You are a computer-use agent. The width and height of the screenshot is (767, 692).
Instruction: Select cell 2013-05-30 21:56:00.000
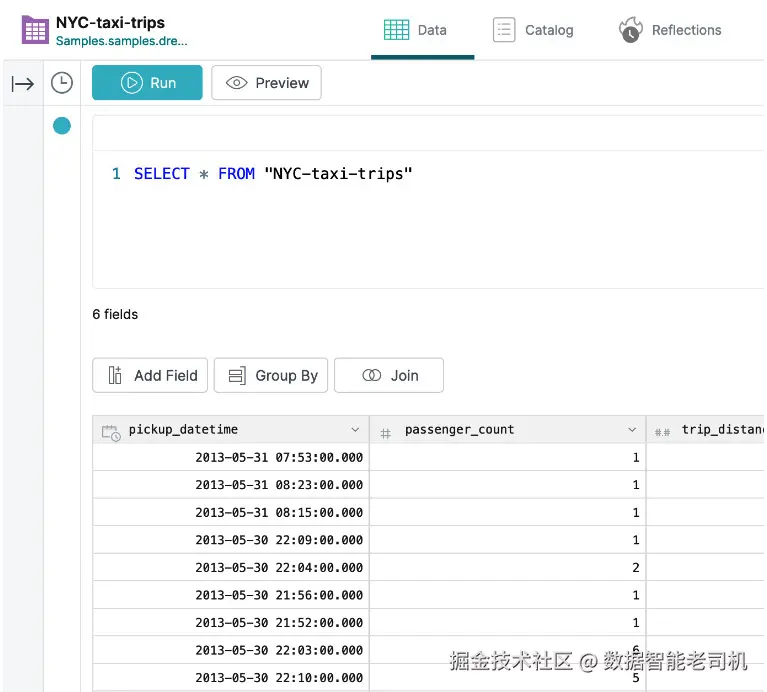231,595
